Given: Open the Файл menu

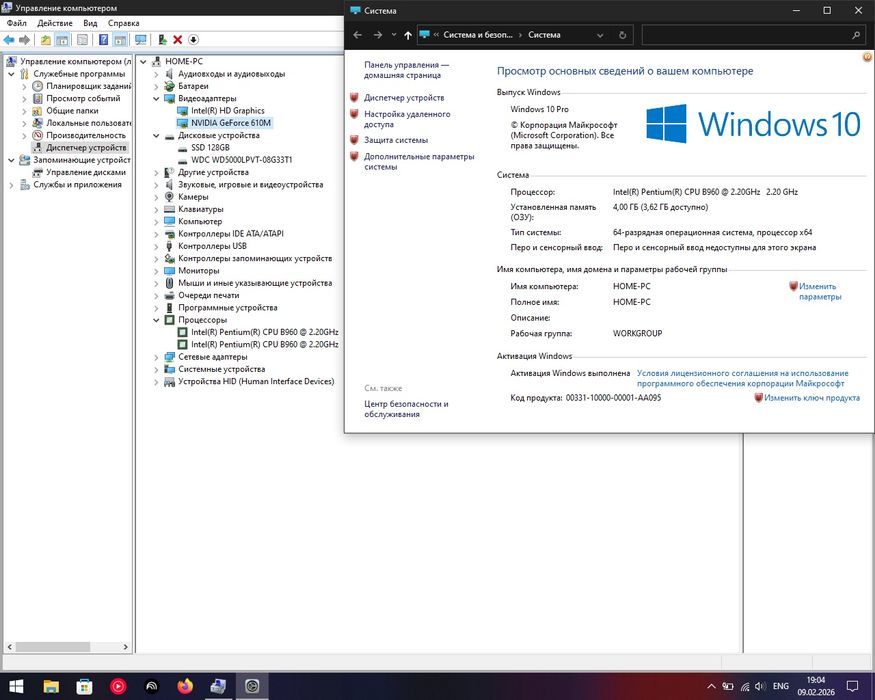Looking at the screenshot, I should click(17, 23).
